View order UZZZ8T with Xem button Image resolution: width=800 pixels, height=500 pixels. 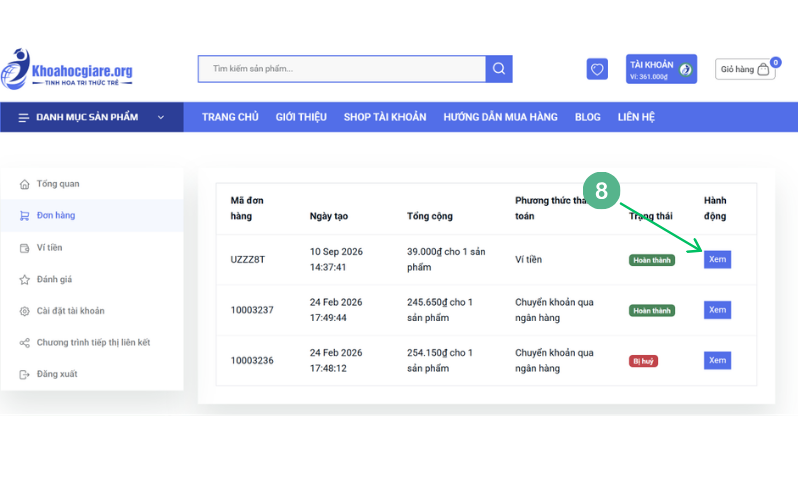pyautogui.click(x=717, y=259)
